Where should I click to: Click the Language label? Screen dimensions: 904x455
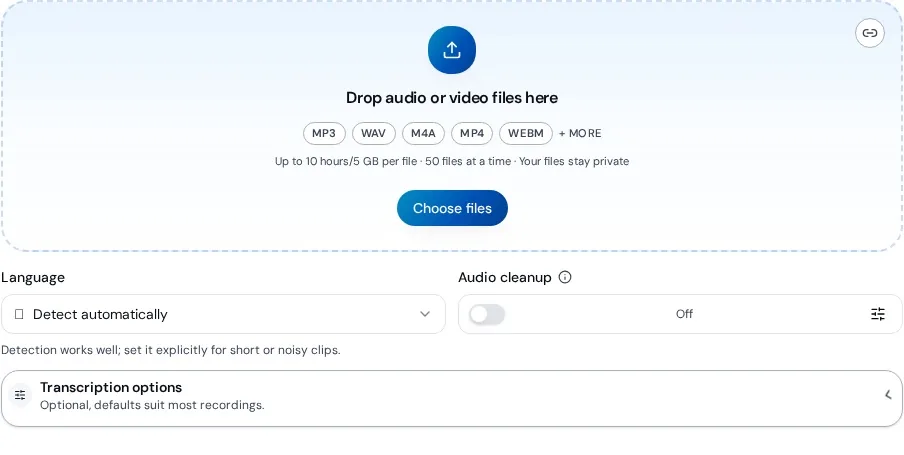point(33,277)
